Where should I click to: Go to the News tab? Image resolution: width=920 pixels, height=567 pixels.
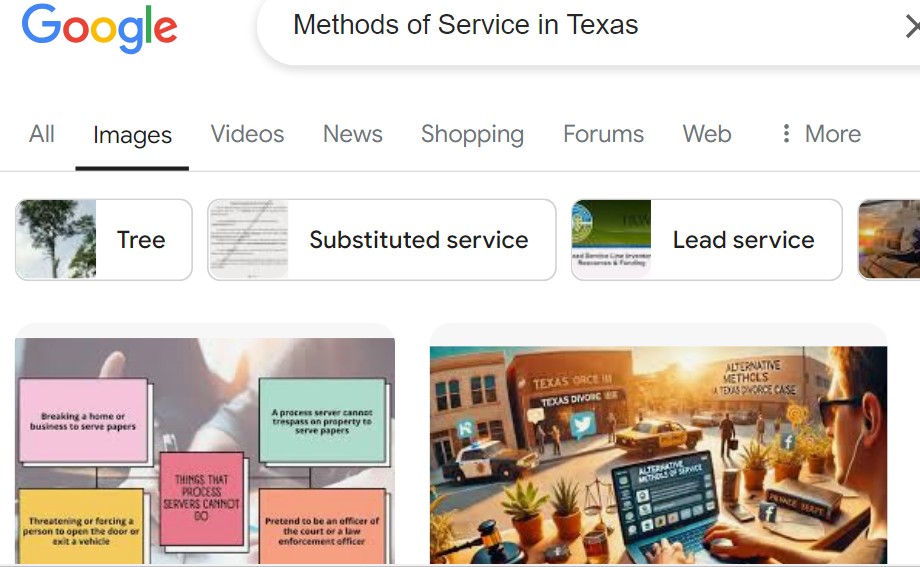coord(353,134)
